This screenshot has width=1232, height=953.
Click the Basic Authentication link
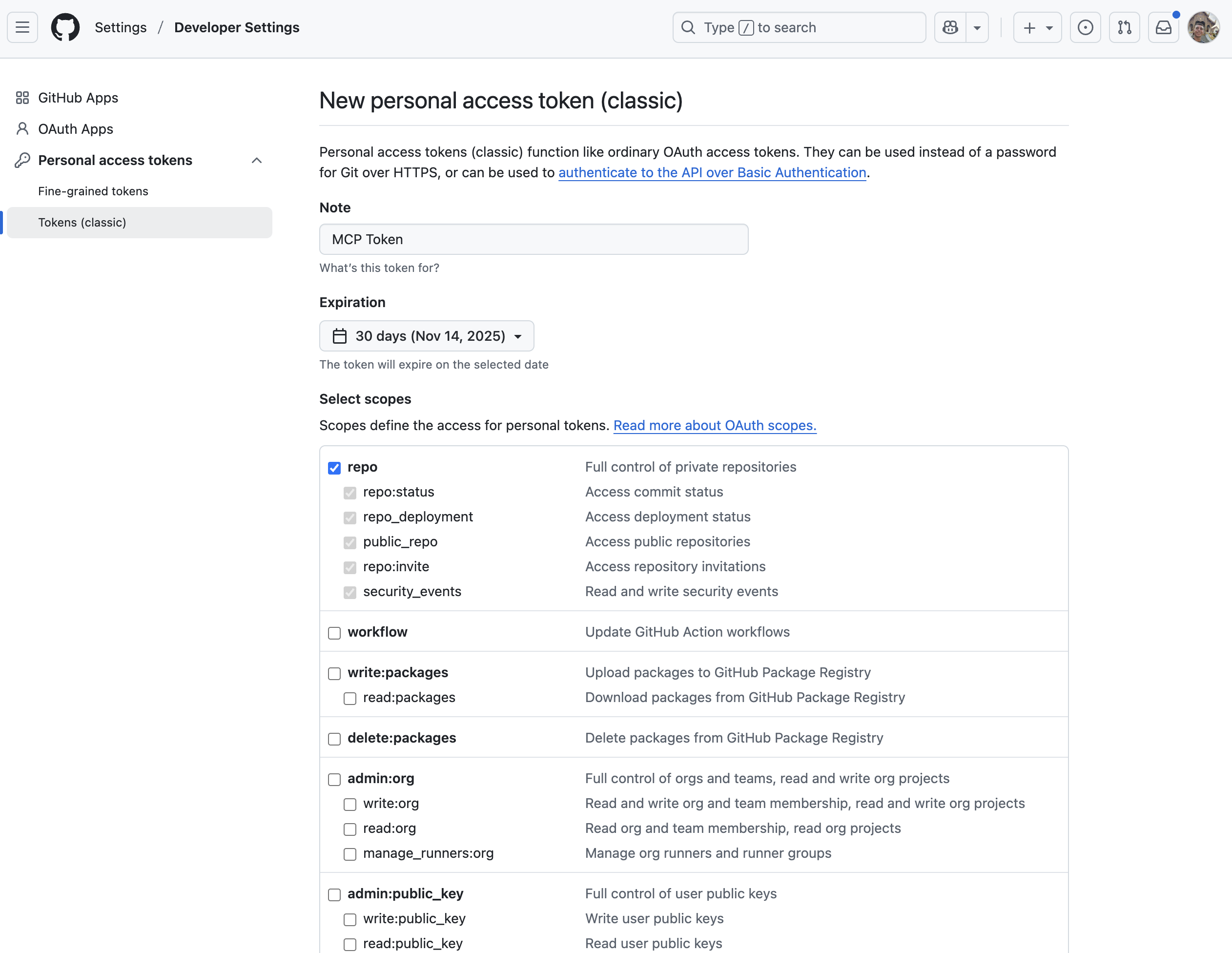(712, 173)
